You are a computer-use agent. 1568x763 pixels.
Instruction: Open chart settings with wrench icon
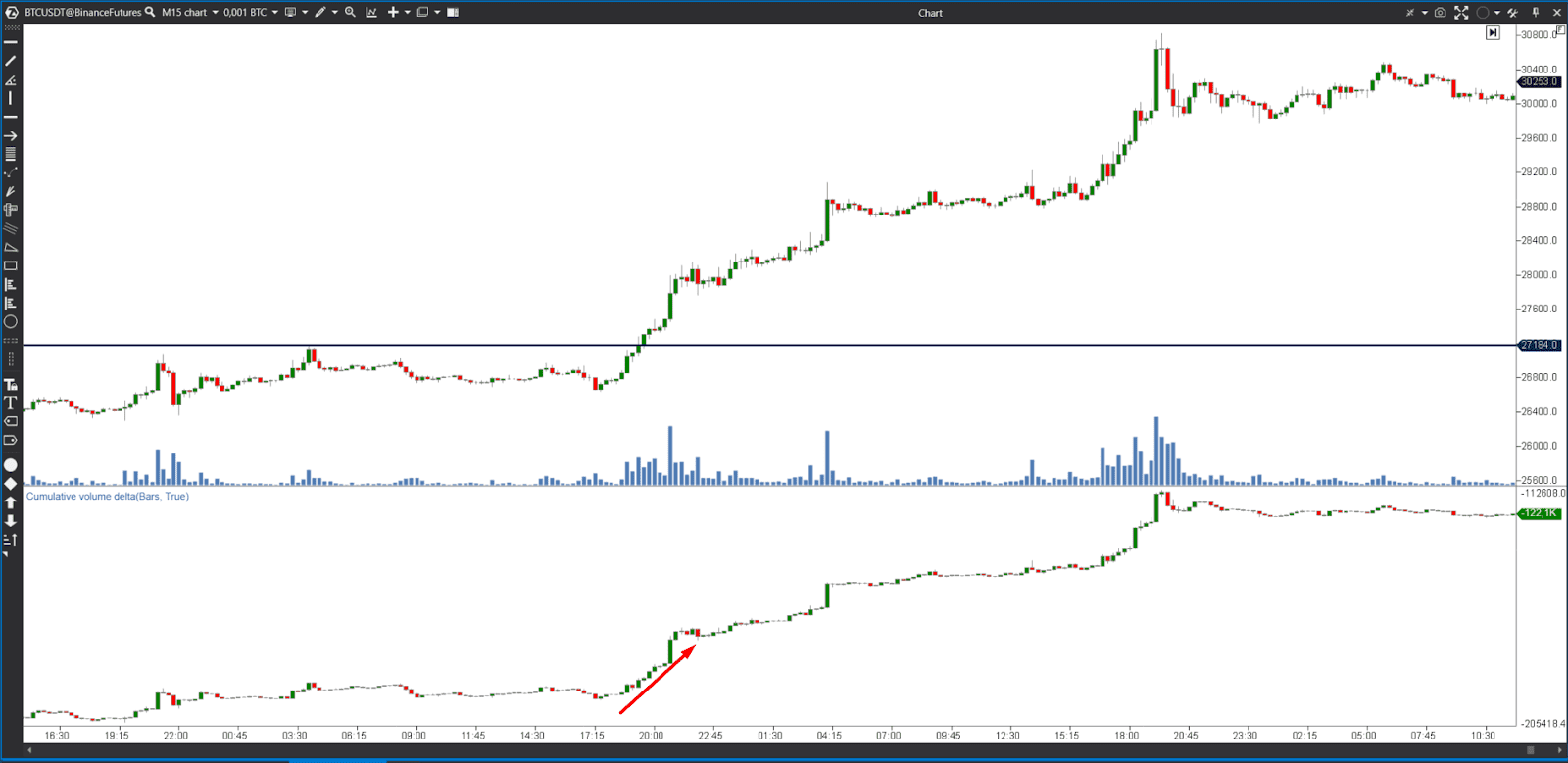tap(1513, 13)
